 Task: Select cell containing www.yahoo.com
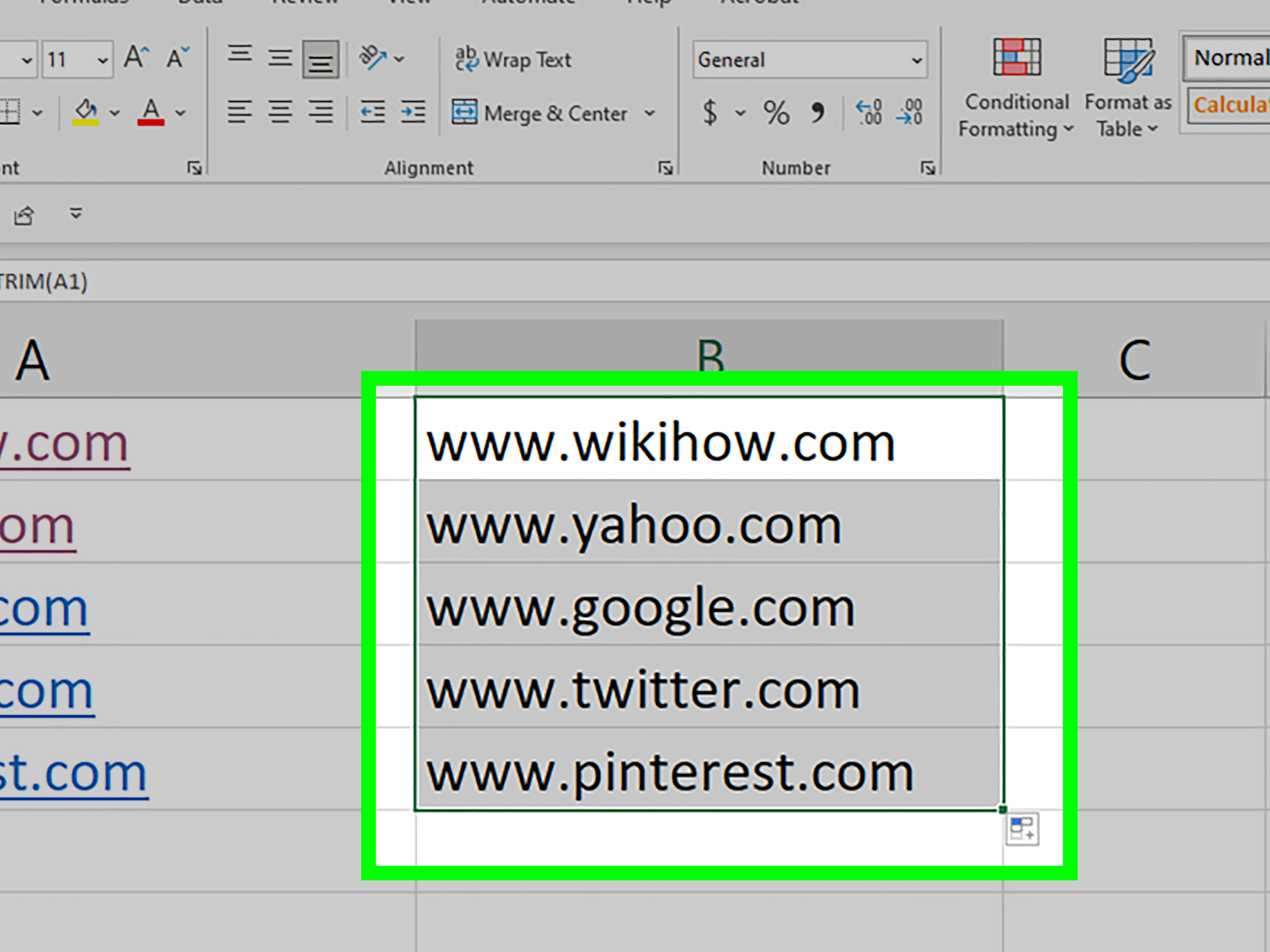coord(710,522)
